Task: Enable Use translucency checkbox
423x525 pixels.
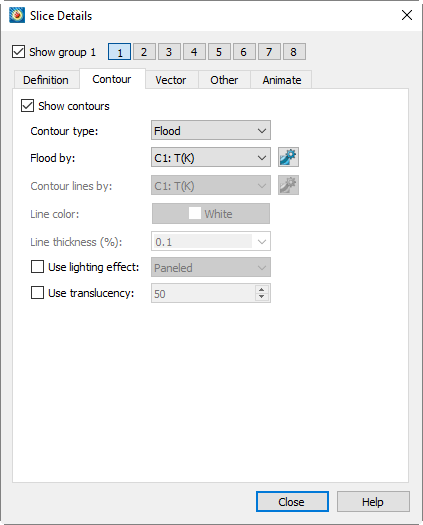Action: click(x=37, y=293)
